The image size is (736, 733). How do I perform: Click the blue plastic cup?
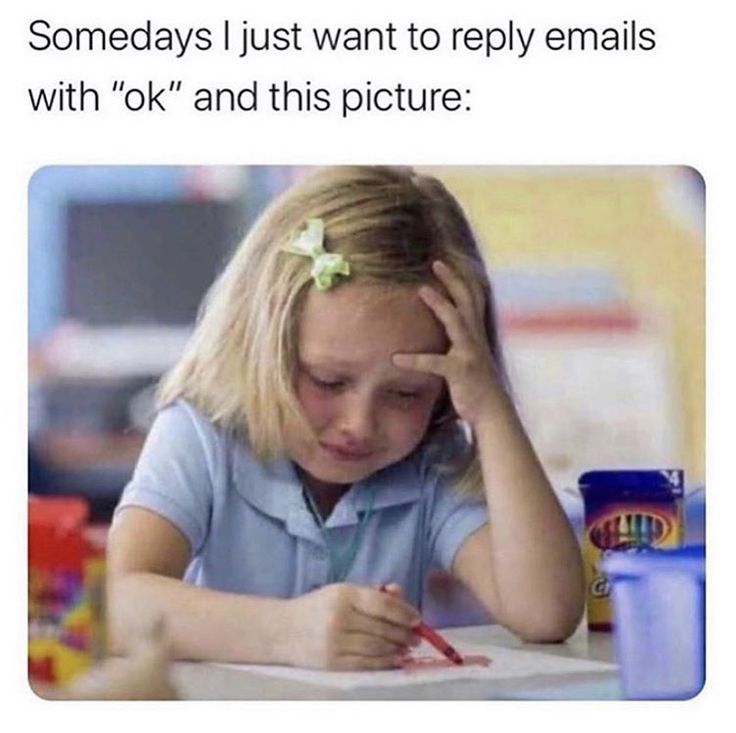[x=656, y=620]
